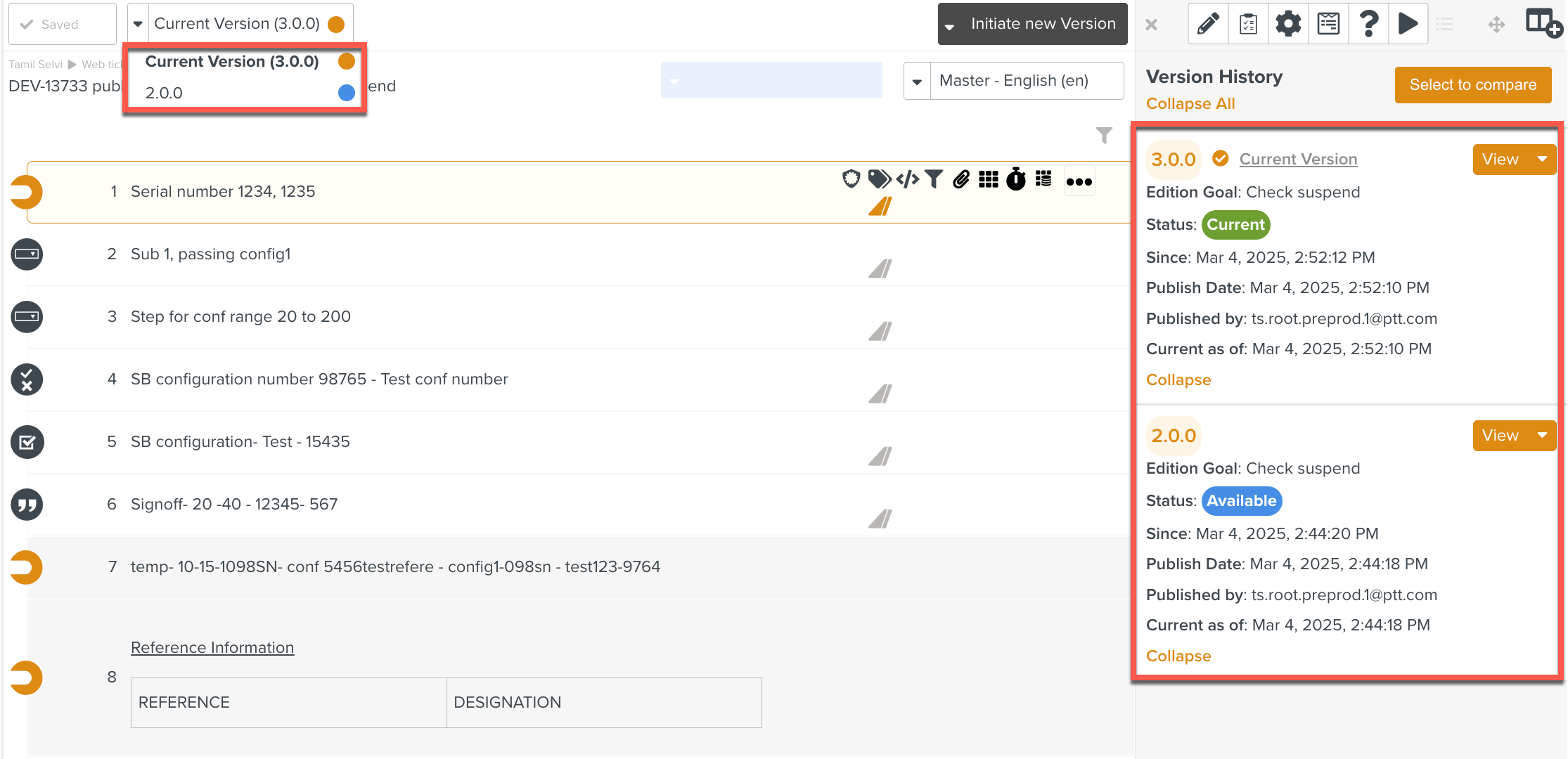This screenshot has width=1568, height=759.
Task: Click the Collapse All link
Action: click(x=1190, y=104)
